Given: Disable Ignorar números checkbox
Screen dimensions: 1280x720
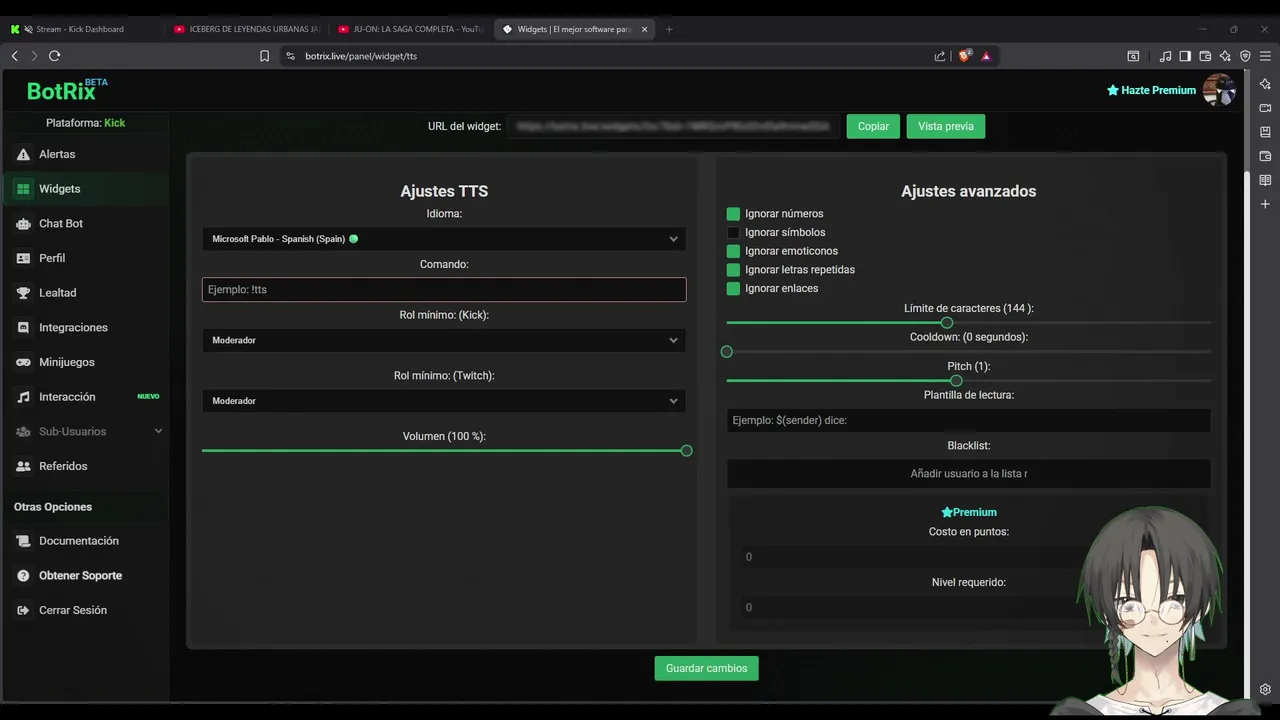Looking at the screenshot, I should (x=733, y=214).
